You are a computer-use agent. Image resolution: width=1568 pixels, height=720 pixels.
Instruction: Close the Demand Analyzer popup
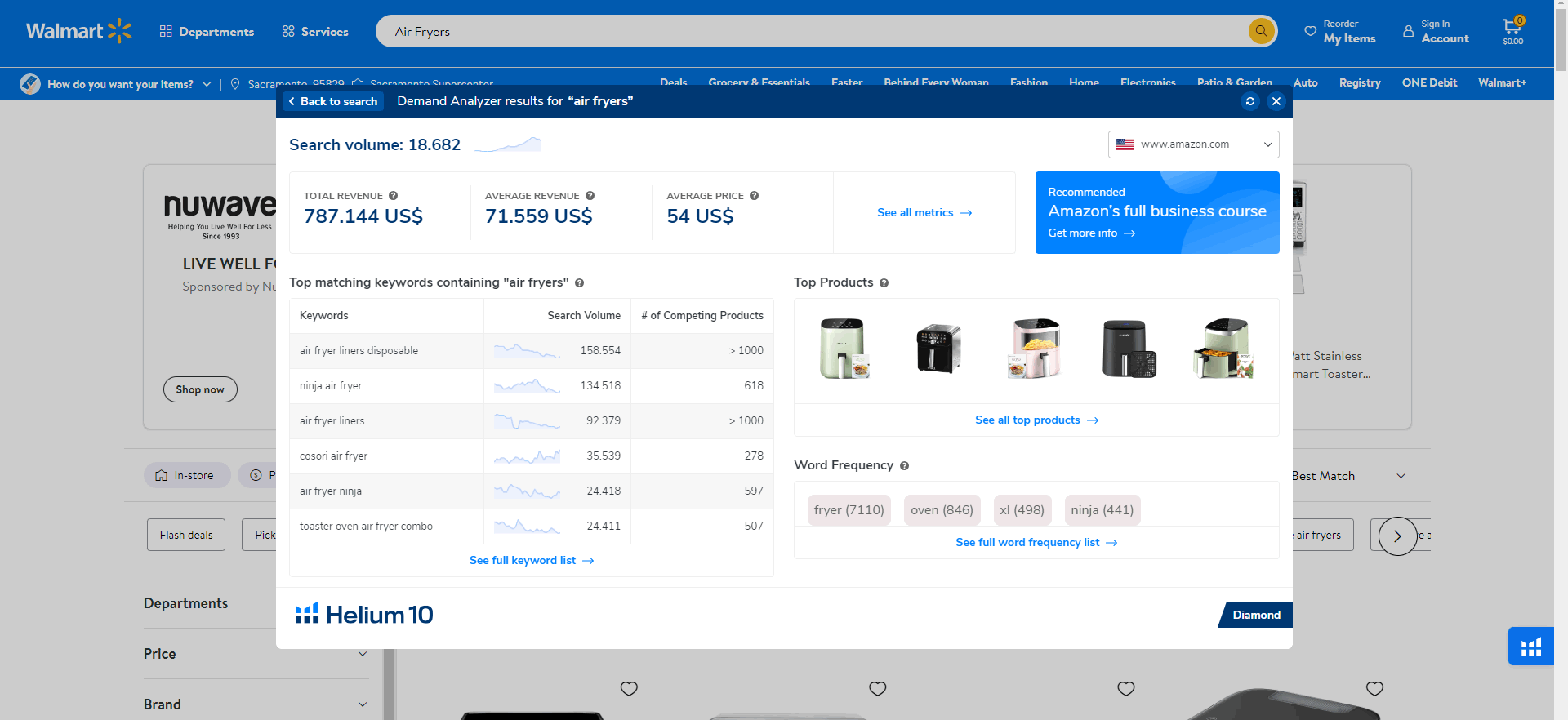(x=1276, y=101)
